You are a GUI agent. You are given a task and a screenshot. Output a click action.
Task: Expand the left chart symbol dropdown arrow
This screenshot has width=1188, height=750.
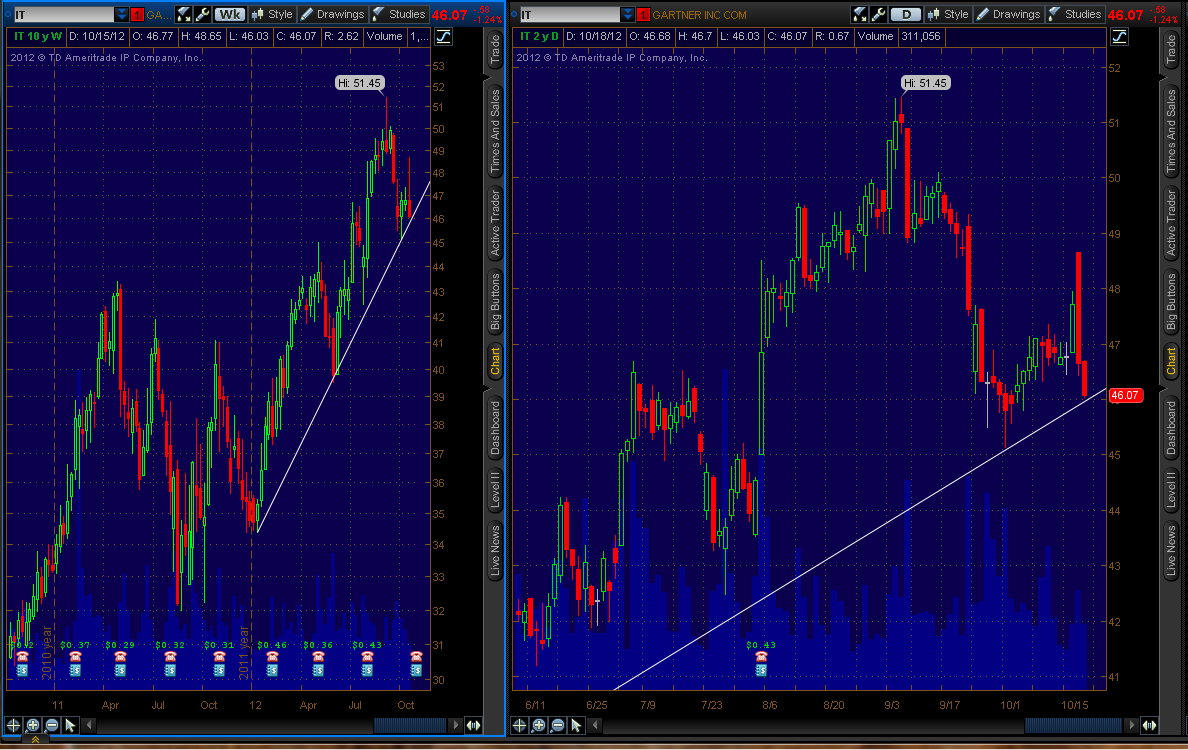tap(121, 14)
